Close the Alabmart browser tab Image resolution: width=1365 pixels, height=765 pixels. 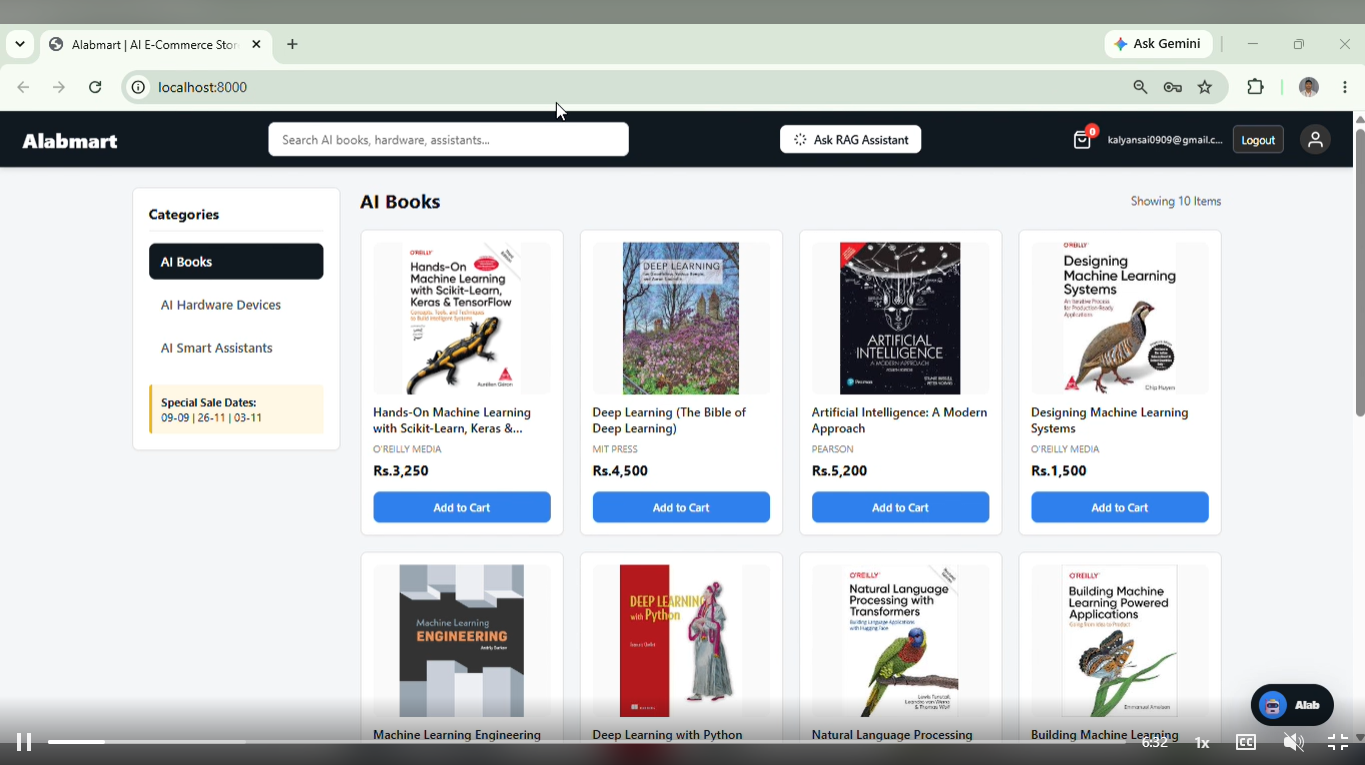256,44
